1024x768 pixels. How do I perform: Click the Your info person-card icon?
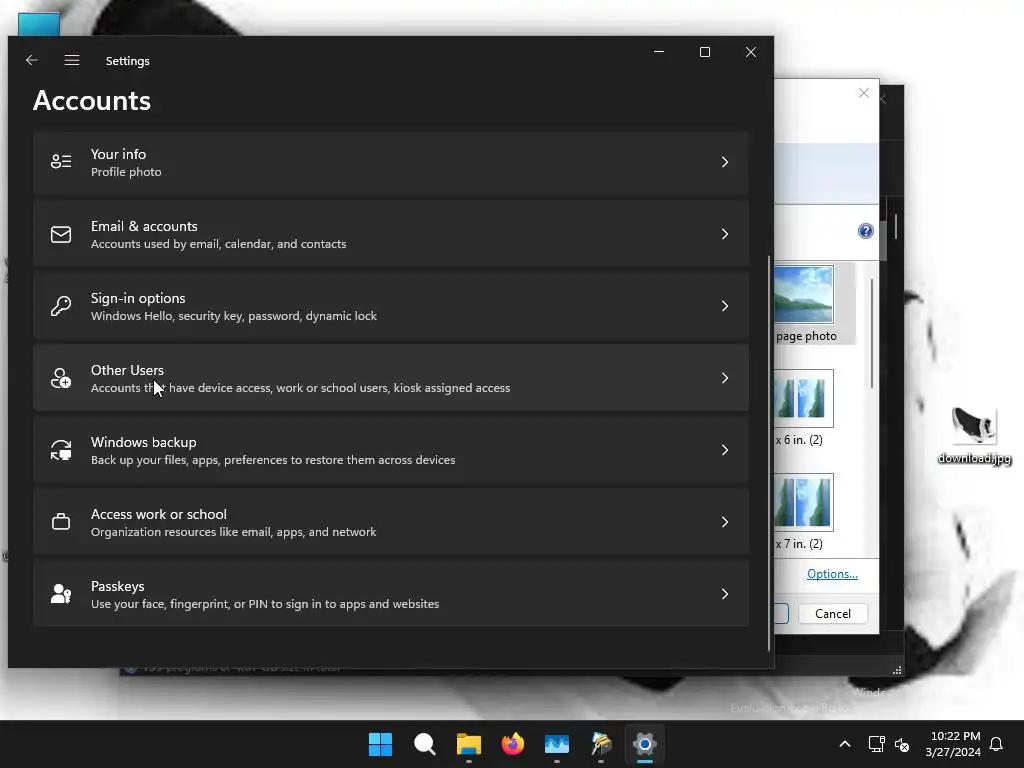click(x=61, y=162)
